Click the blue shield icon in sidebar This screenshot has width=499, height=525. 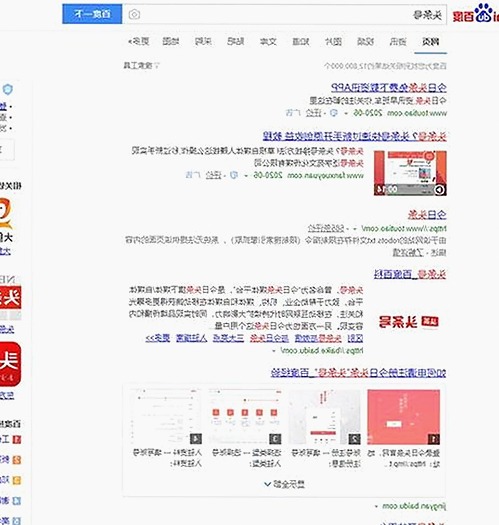coord(8,89)
